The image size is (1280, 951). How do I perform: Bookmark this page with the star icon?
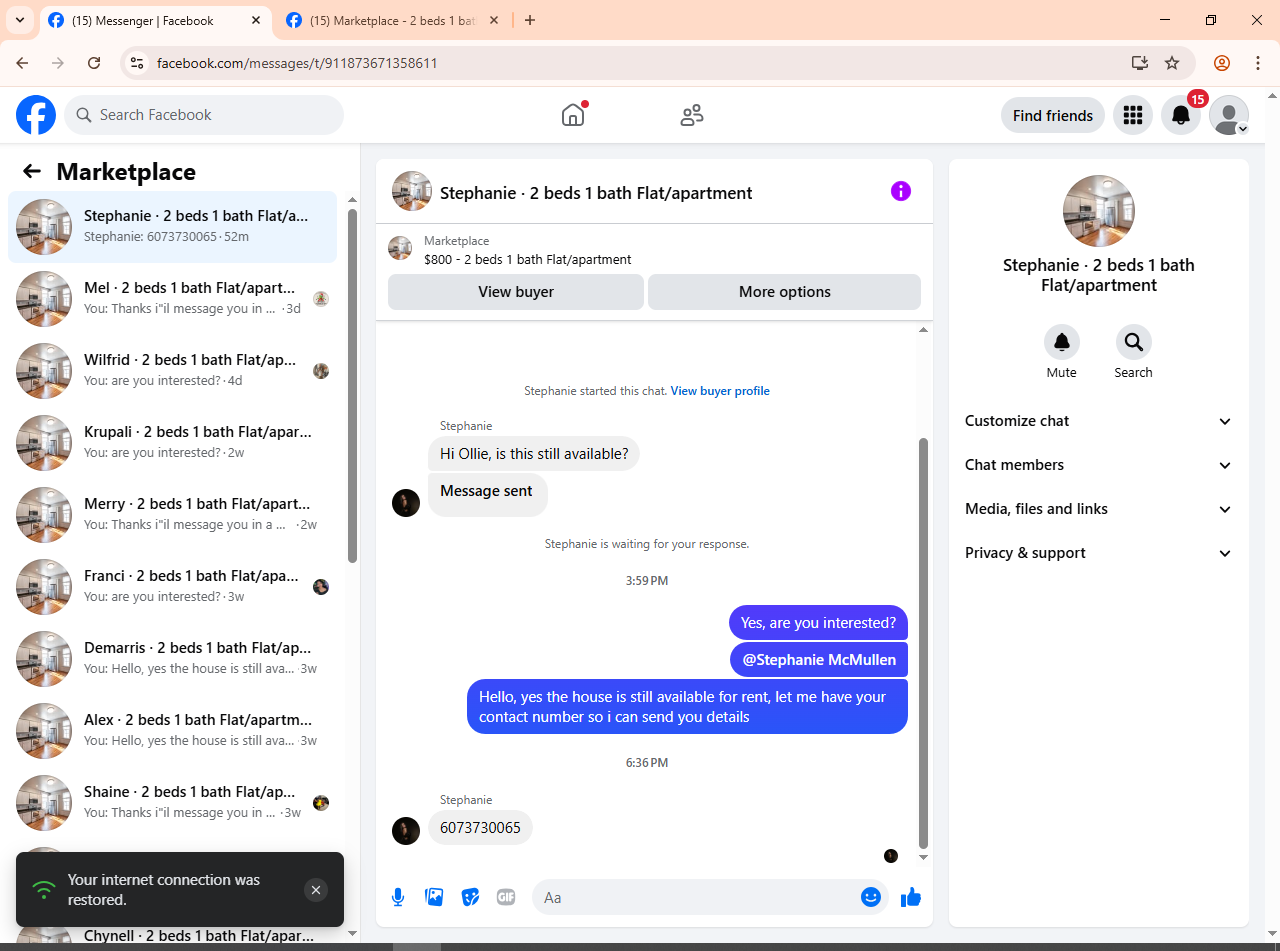[1172, 63]
